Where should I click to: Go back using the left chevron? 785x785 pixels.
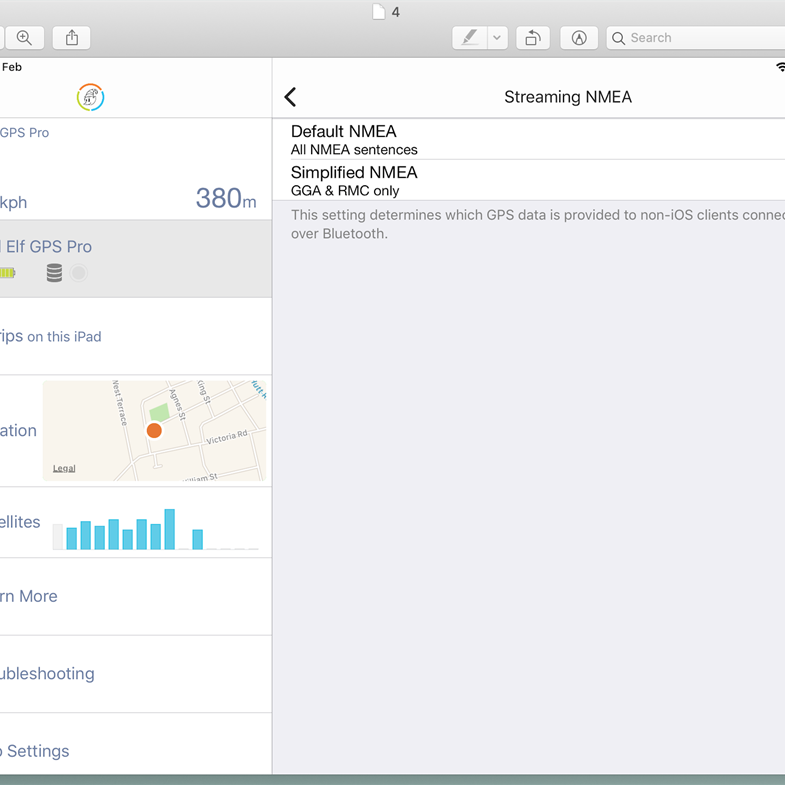[291, 97]
